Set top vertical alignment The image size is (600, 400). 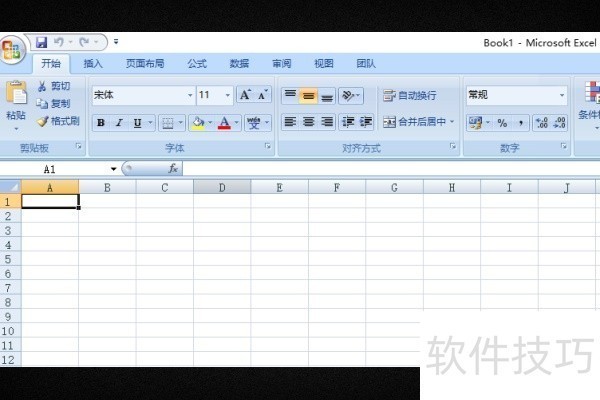pos(290,96)
